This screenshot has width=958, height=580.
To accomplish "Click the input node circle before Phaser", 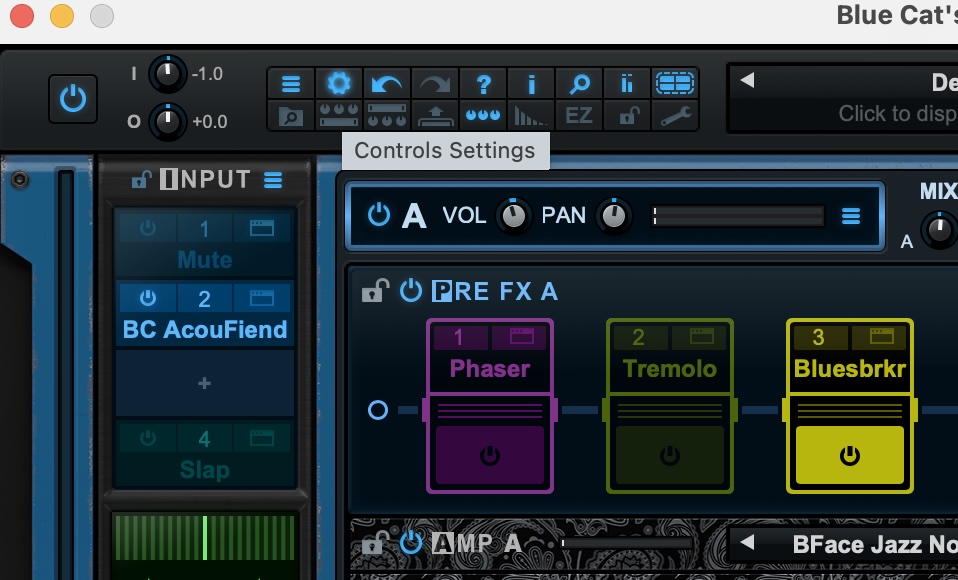I will [x=378, y=409].
